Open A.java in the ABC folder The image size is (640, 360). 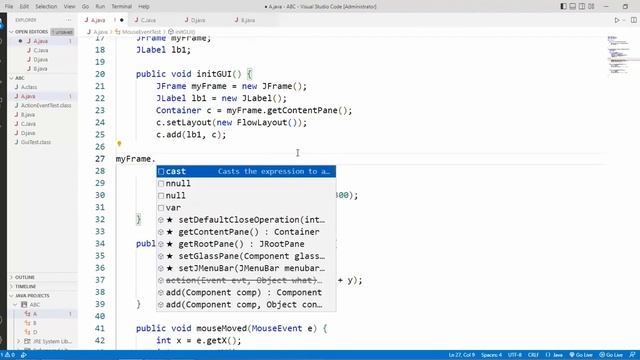(28, 96)
